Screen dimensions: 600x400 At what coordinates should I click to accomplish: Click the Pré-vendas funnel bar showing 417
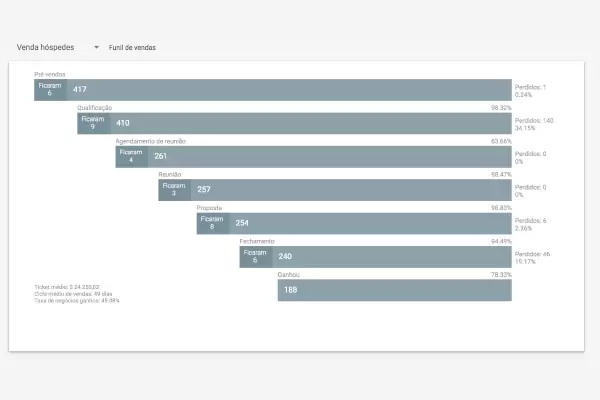click(x=290, y=90)
